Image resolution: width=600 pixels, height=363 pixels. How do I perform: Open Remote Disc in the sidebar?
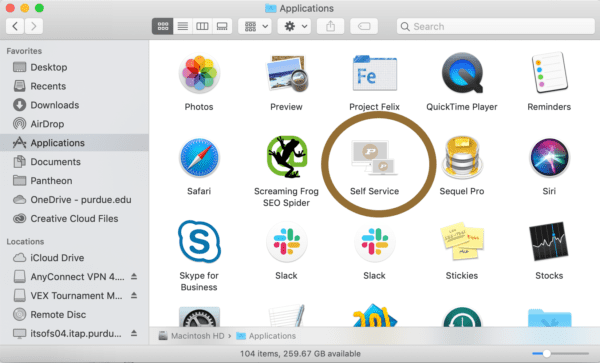[x=75, y=314]
